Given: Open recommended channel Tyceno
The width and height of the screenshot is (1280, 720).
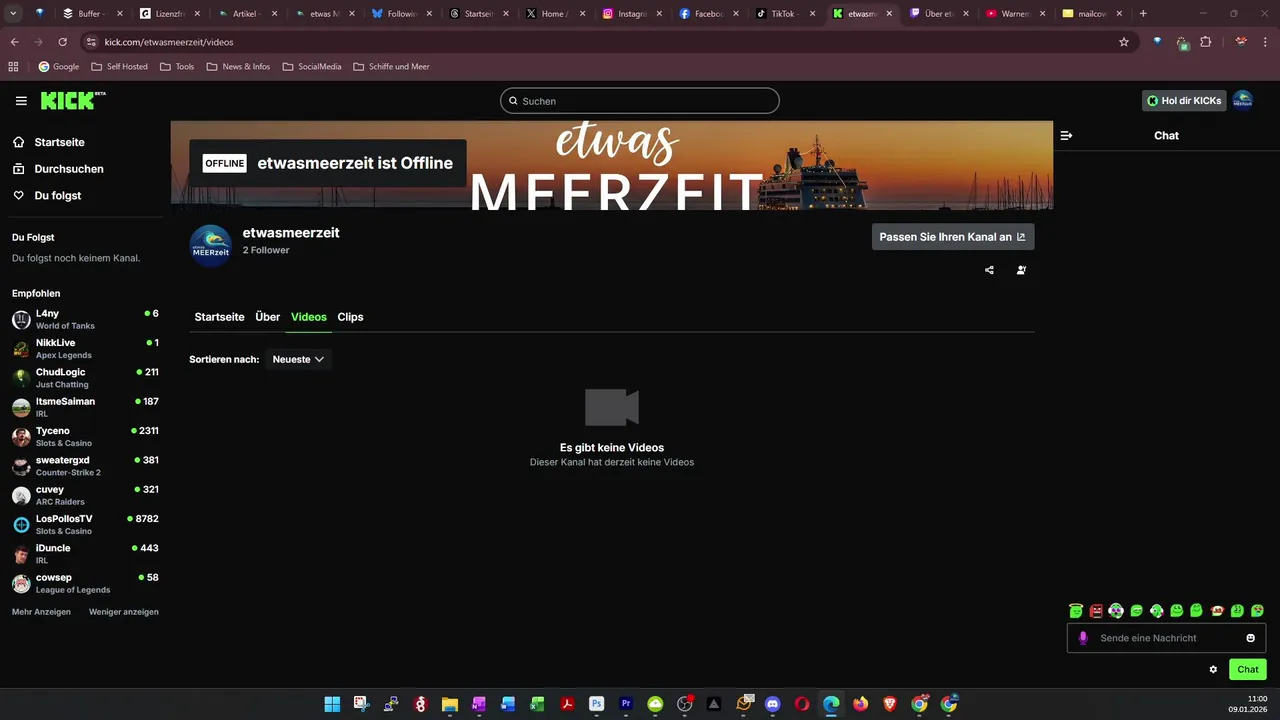Looking at the screenshot, I should (x=85, y=437).
